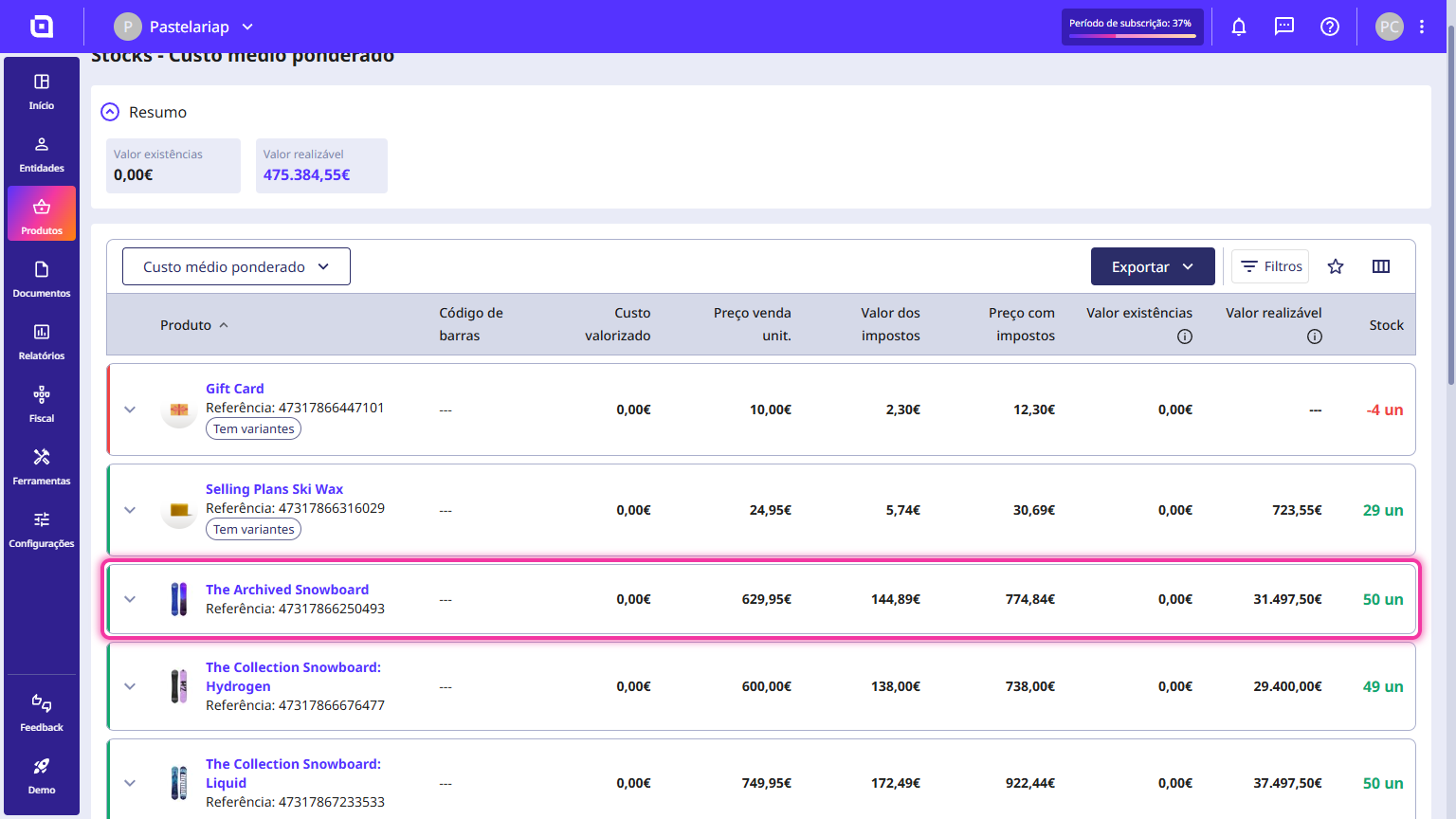Show info for Valor realizável column
The image size is (1456, 819).
click(1315, 337)
